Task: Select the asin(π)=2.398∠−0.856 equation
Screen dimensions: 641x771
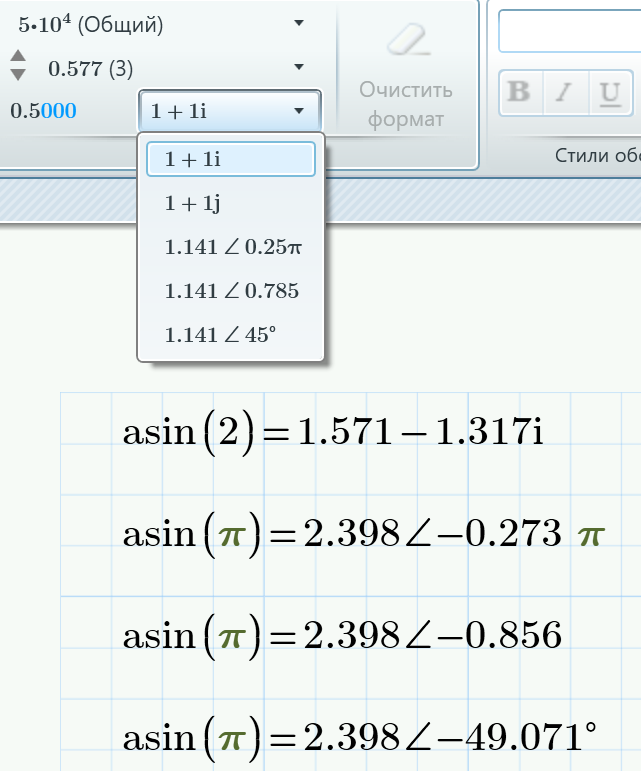Action: 342,636
